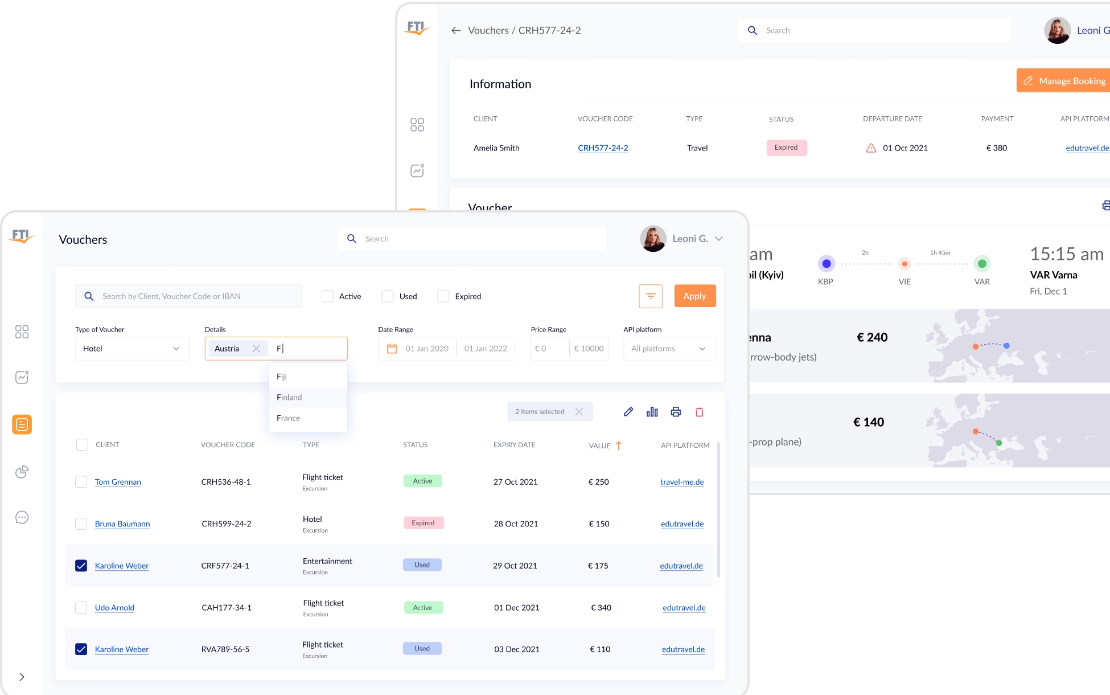The image size is (1110, 695).
Task: Toggle the Expired filter checkbox
Action: pyautogui.click(x=443, y=296)
